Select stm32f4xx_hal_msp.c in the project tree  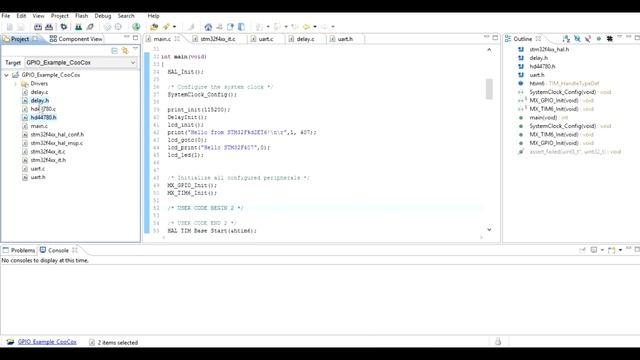pos(56,143)
